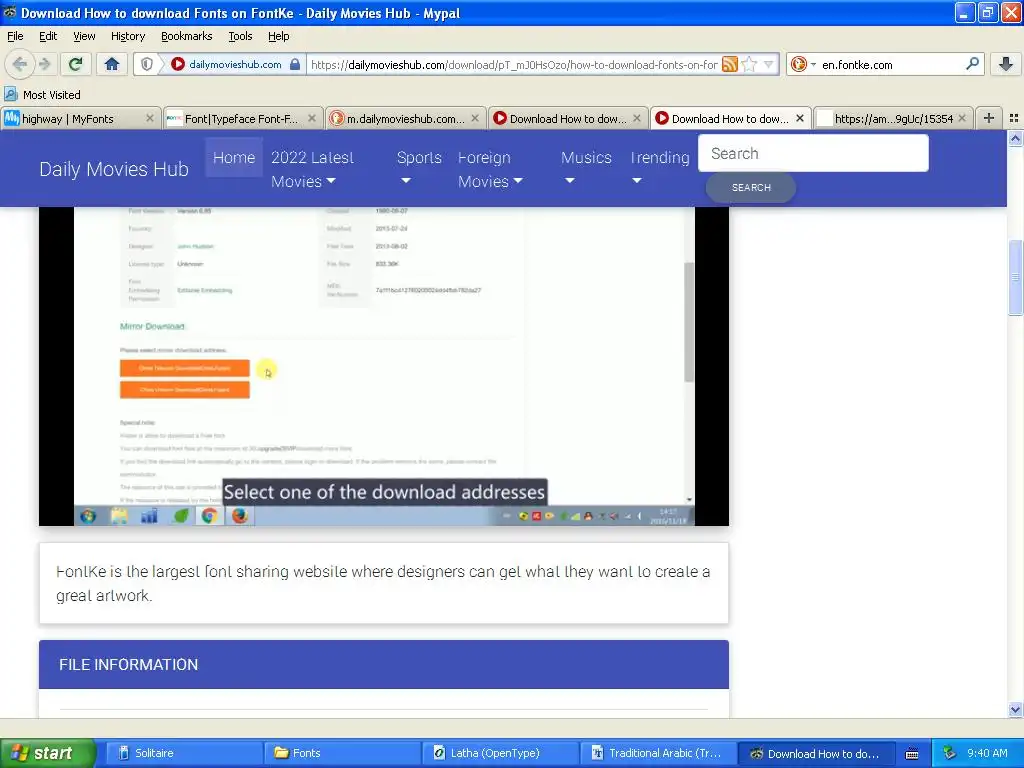Click the magnifier icon in browser search box
The height and width of the screenshot is (768, 1024).
[972, 64]
